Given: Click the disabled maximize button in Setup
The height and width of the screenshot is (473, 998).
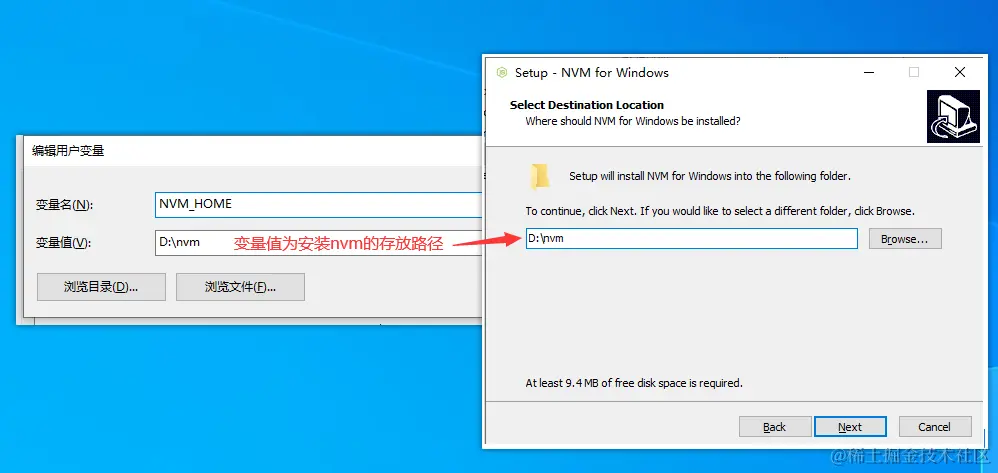Looking at the screenshot, I should click(x=914, y=73).
